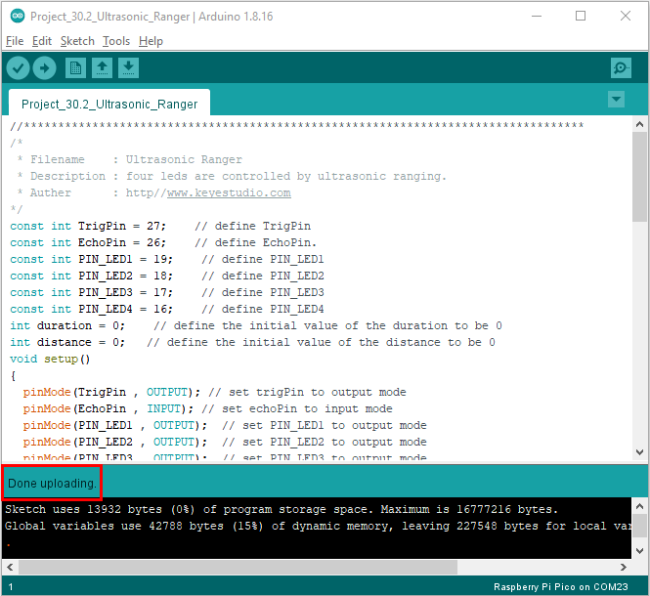Open the Help menu

(150, 41)
